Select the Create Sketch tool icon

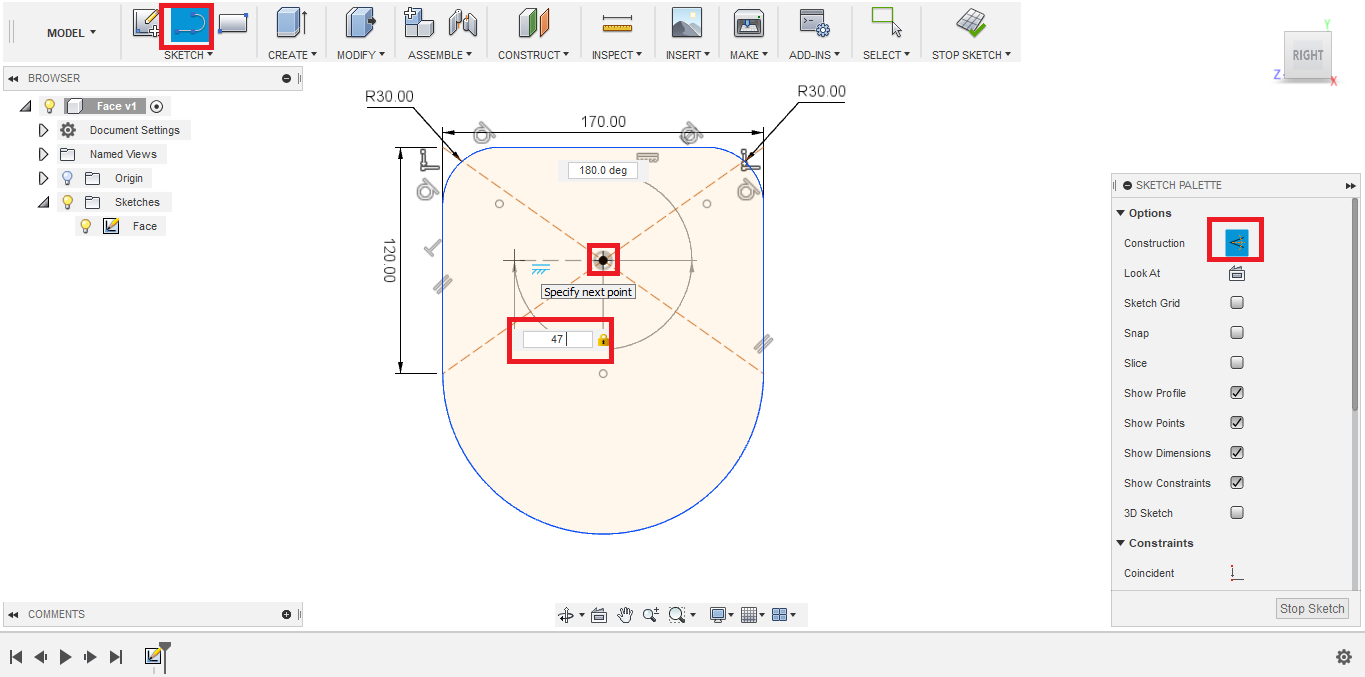147,23
